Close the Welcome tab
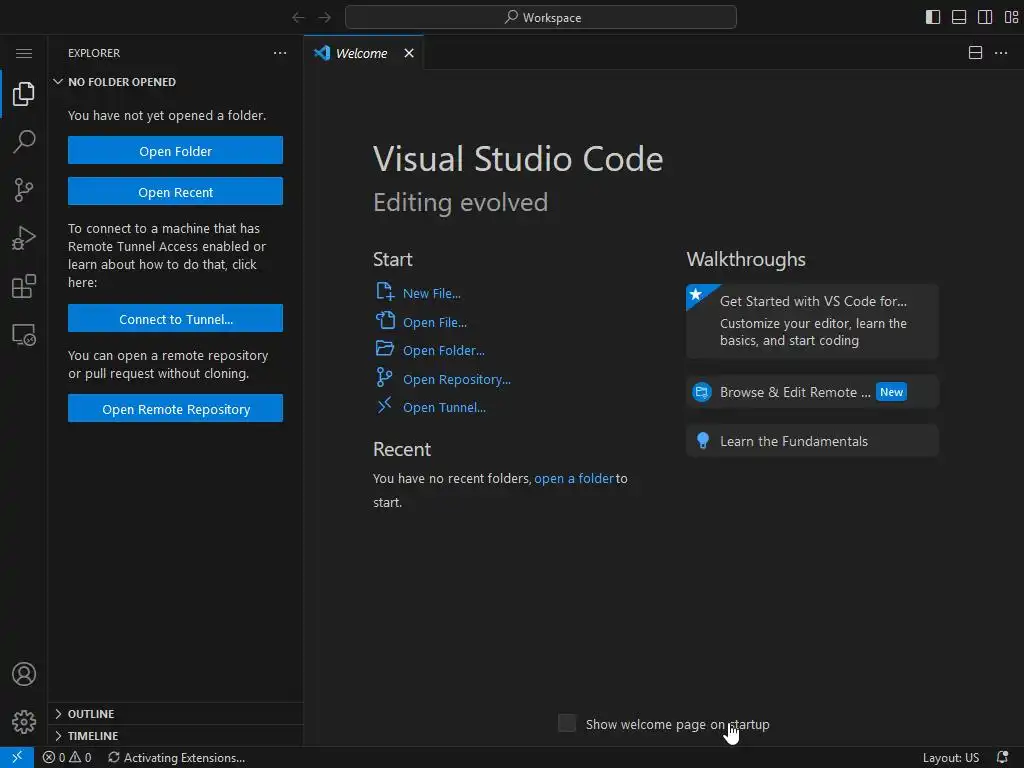 pyautogui.click(x=409, y=53)
